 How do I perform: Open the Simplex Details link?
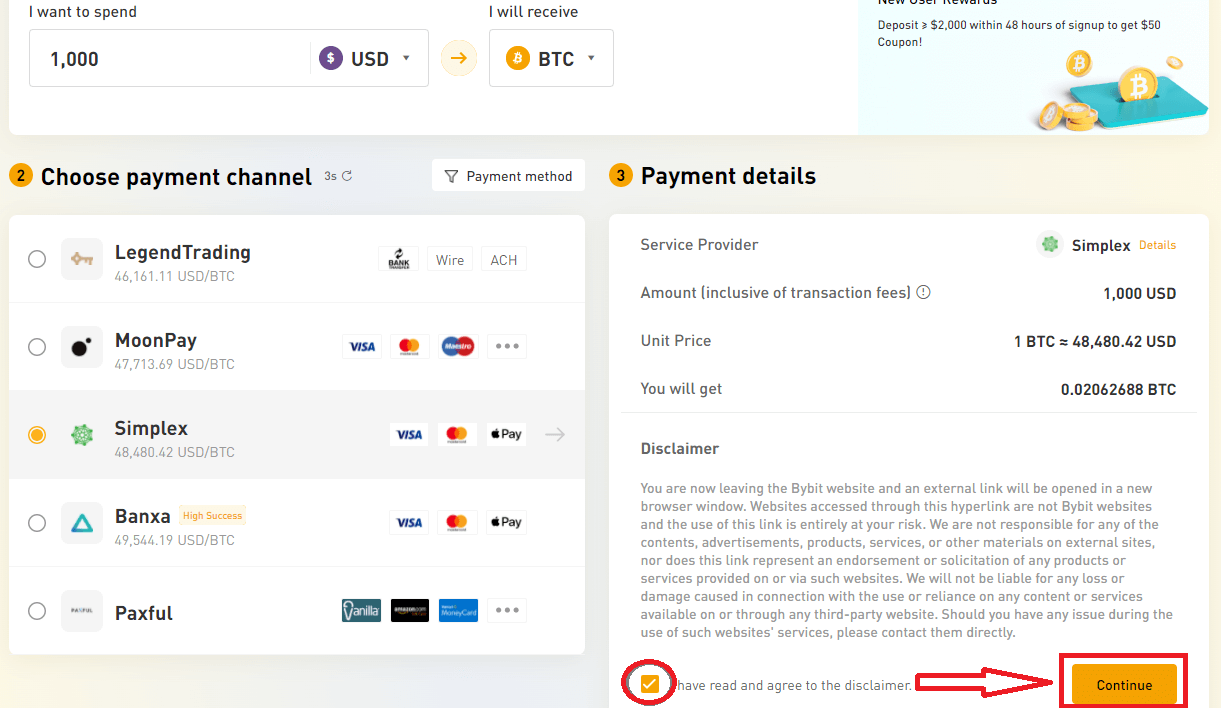point(1159,245)
